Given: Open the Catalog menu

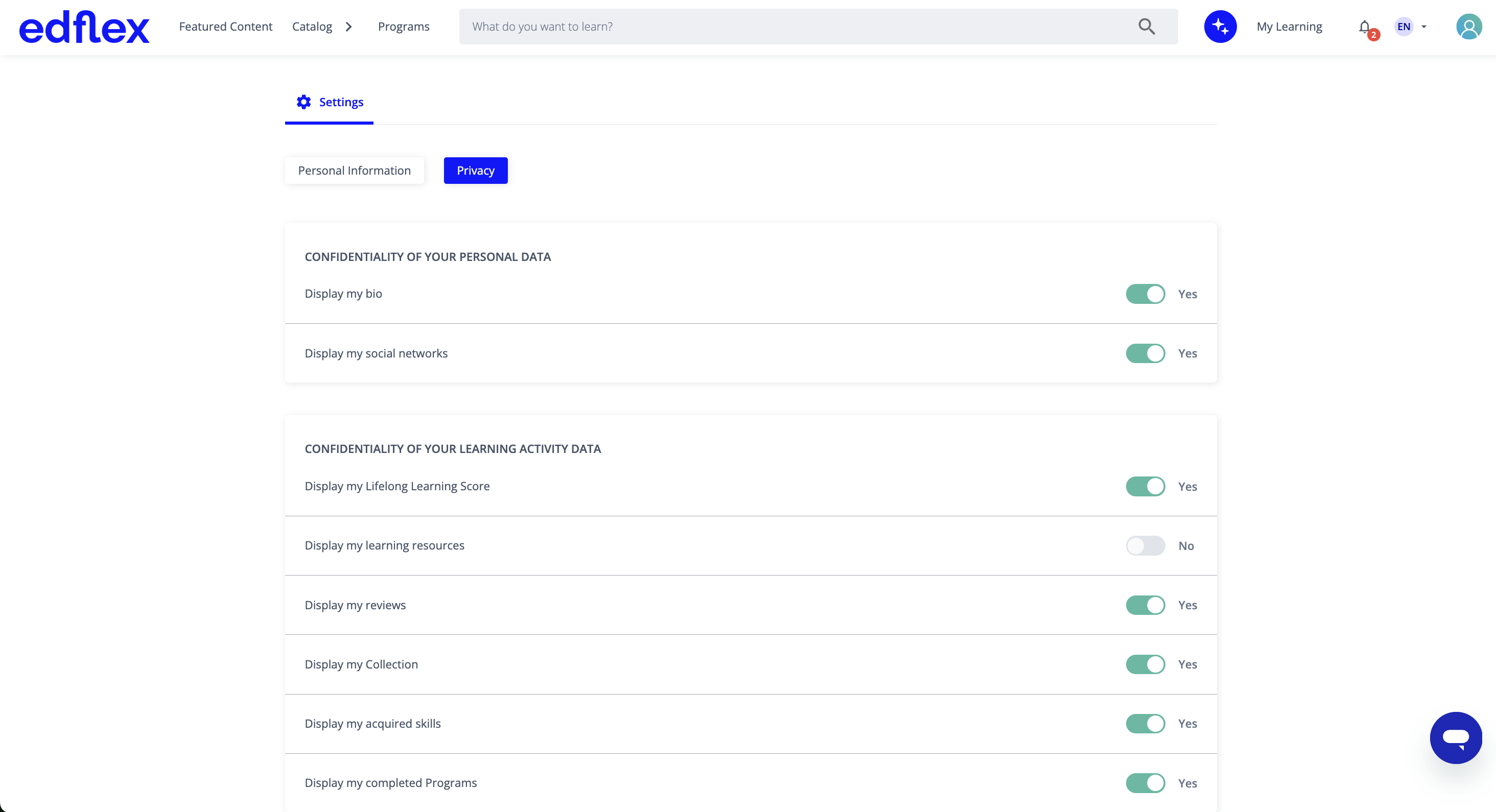Looking at the screenshot, I should click(312, 27).
